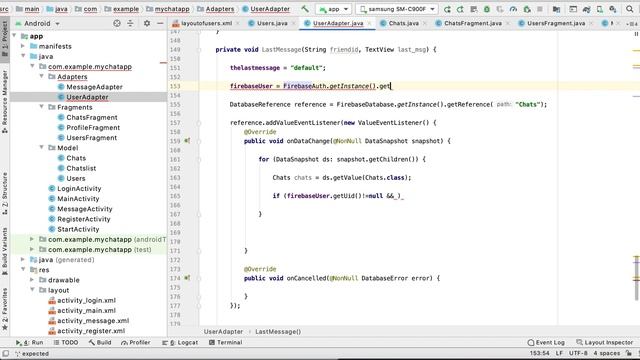Show hidden editor tabs dropdown
Image resolution: width=640 pixels, height=360 pixels.
[x=633, y=24]
